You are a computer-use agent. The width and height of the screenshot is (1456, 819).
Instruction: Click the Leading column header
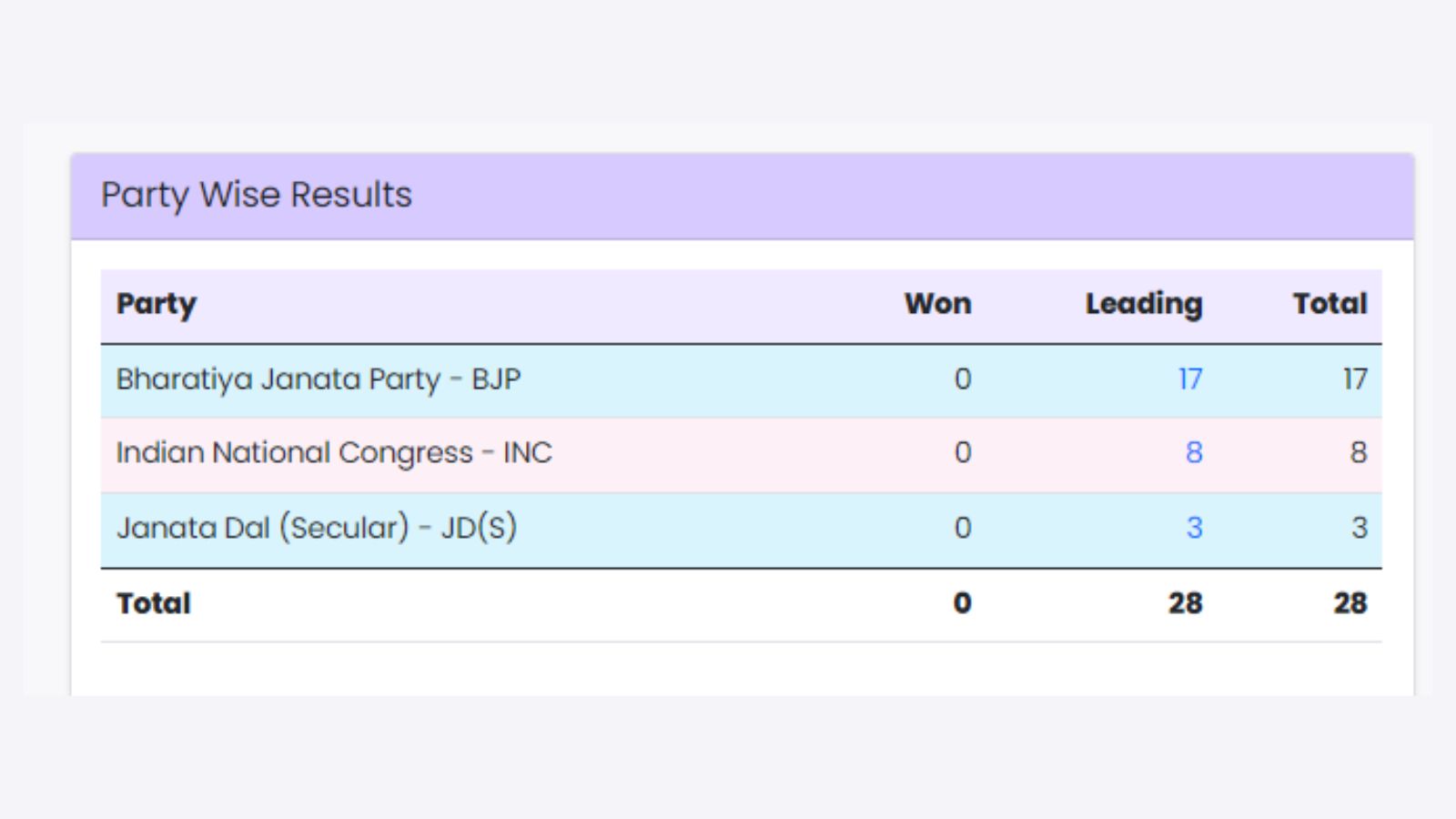pyautogui.click(x=1143, y=304)
